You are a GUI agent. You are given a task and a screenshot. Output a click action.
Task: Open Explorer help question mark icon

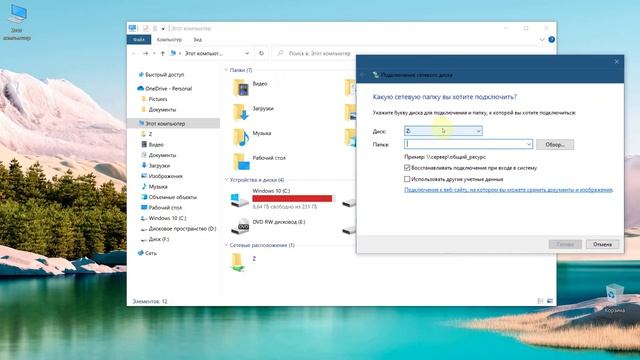click(x=551, y=40)
